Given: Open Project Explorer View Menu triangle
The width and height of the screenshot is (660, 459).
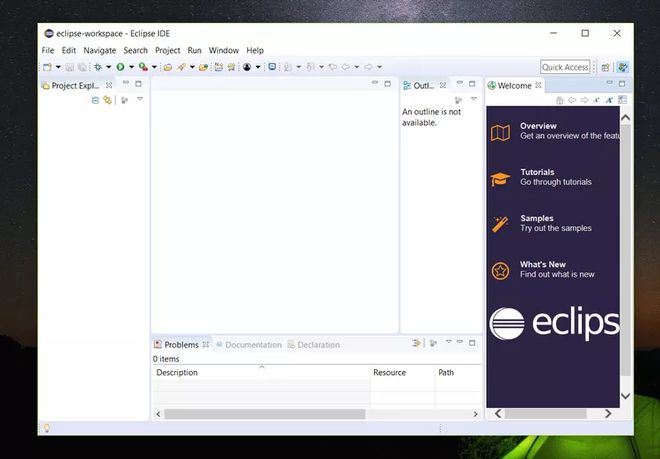Looking at the screenshot, I should pos(140,99).
